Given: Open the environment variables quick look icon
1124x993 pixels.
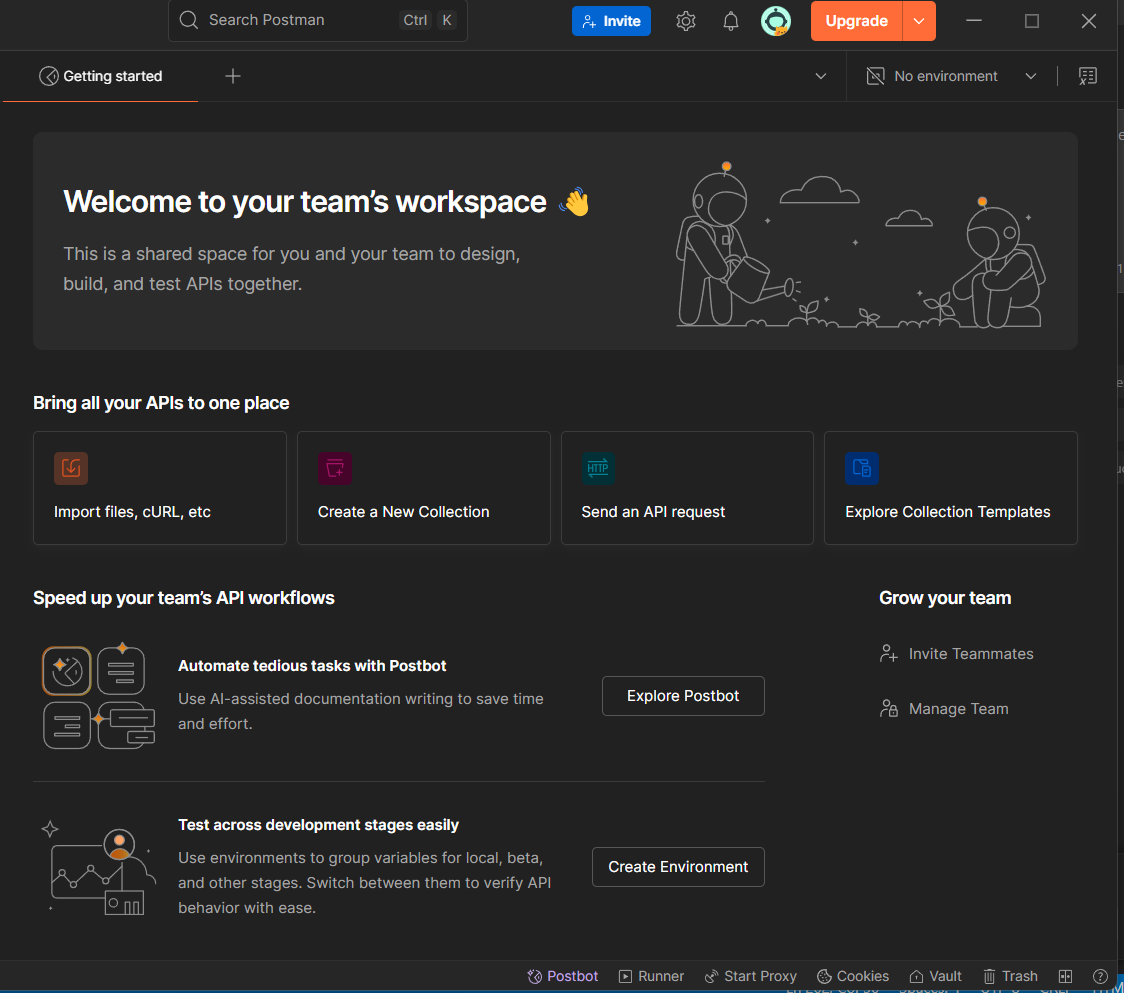Looking at the screenshot, I should (x=1087, y=76).
